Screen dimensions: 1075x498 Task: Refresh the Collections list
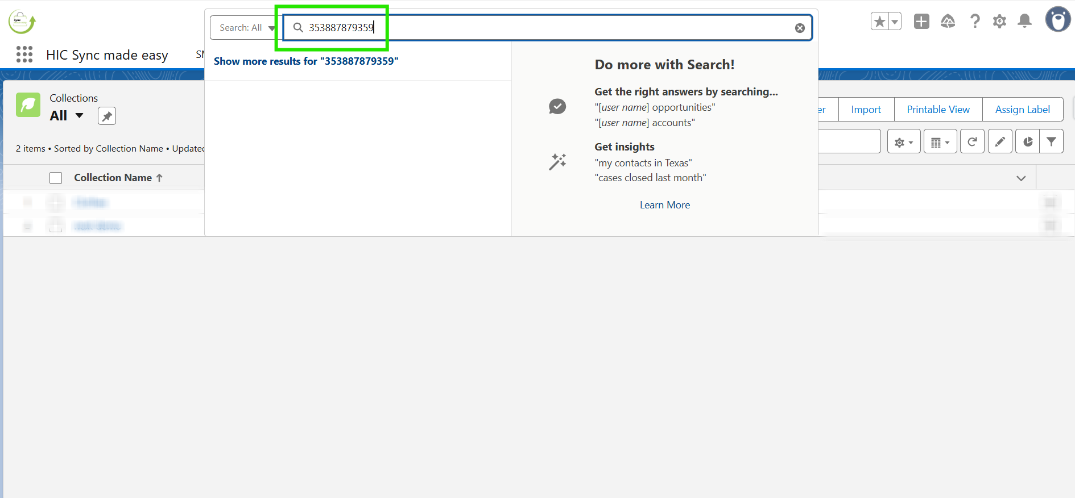[972, 143]
